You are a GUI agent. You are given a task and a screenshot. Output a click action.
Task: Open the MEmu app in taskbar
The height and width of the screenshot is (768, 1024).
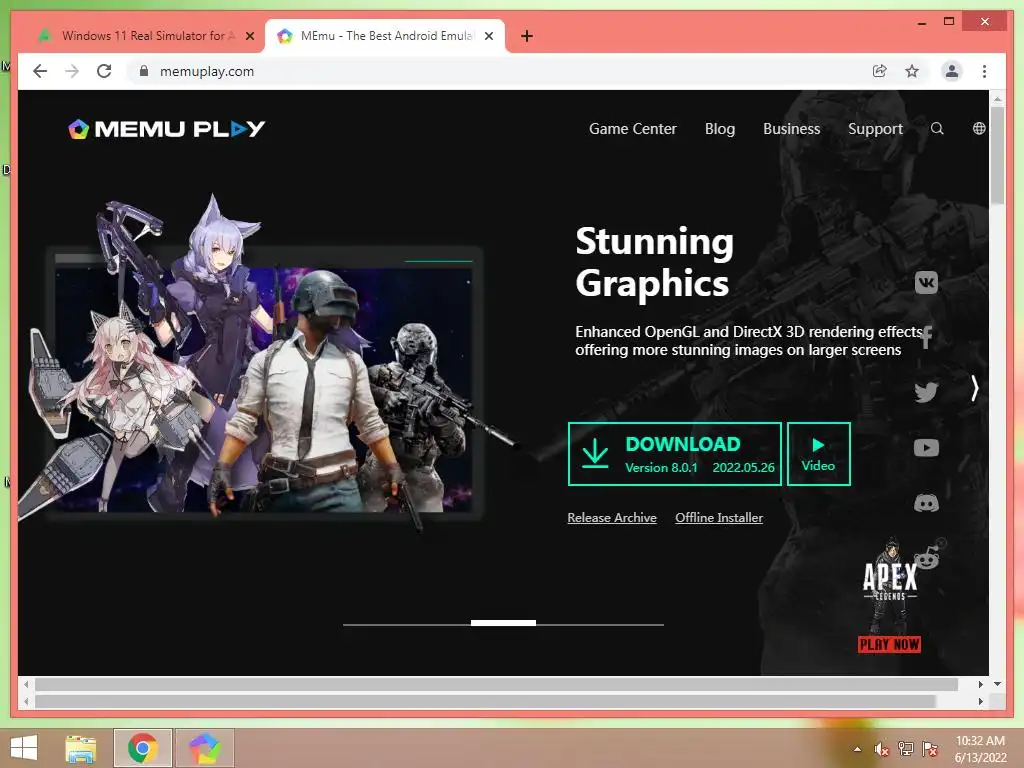coord(204,748)
